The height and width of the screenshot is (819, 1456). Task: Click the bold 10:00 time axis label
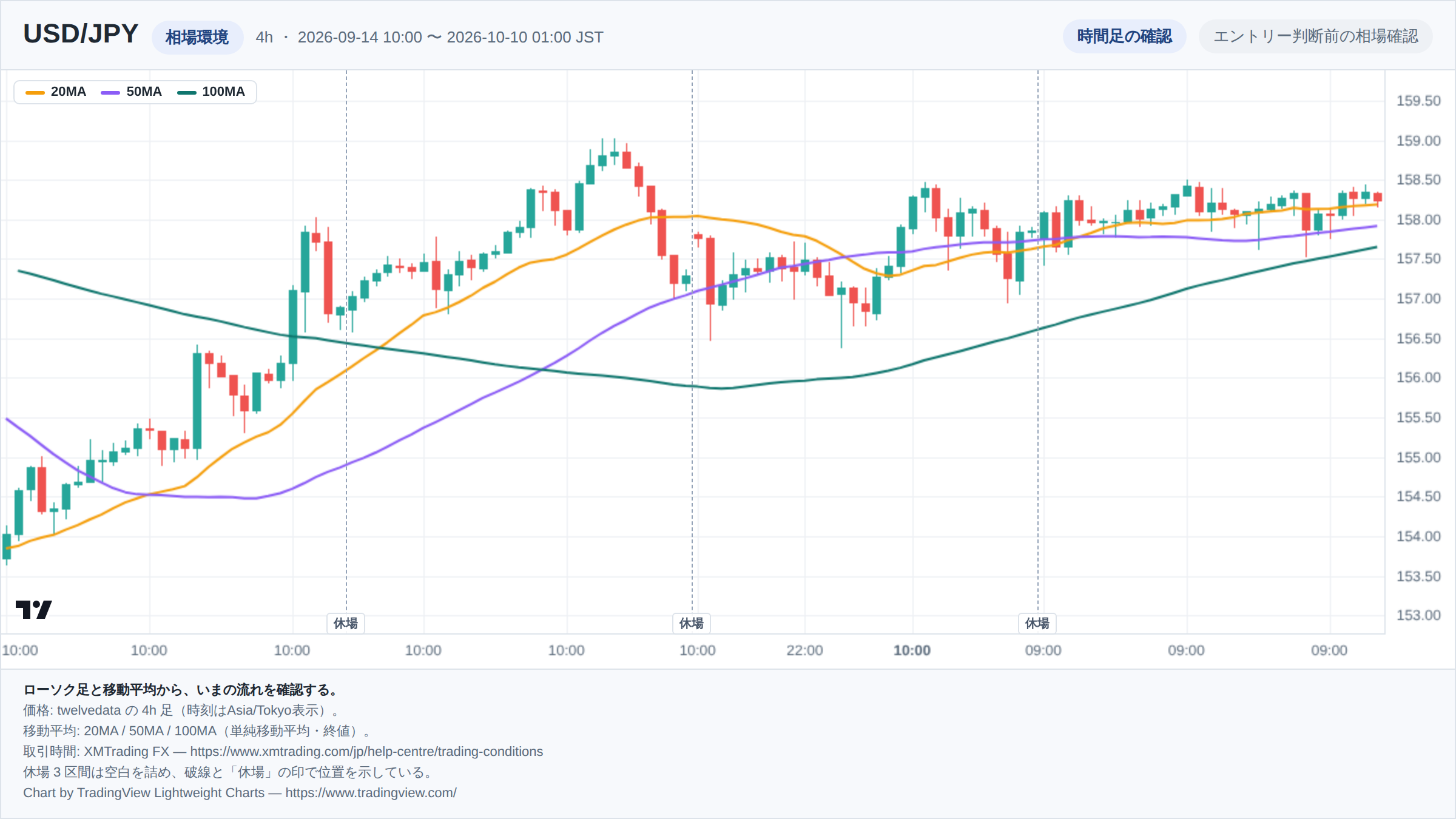(x=912, y=650)
